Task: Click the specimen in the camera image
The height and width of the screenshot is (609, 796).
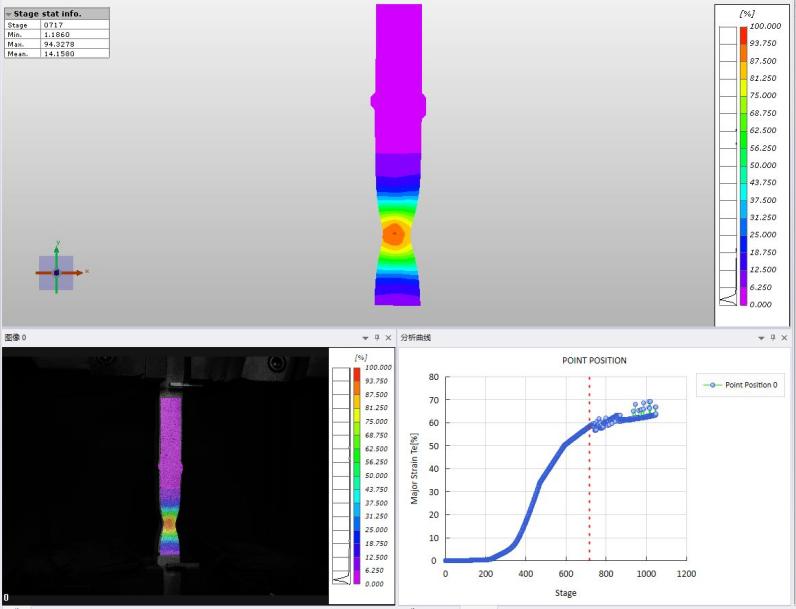Action: (x=169, y=470)
